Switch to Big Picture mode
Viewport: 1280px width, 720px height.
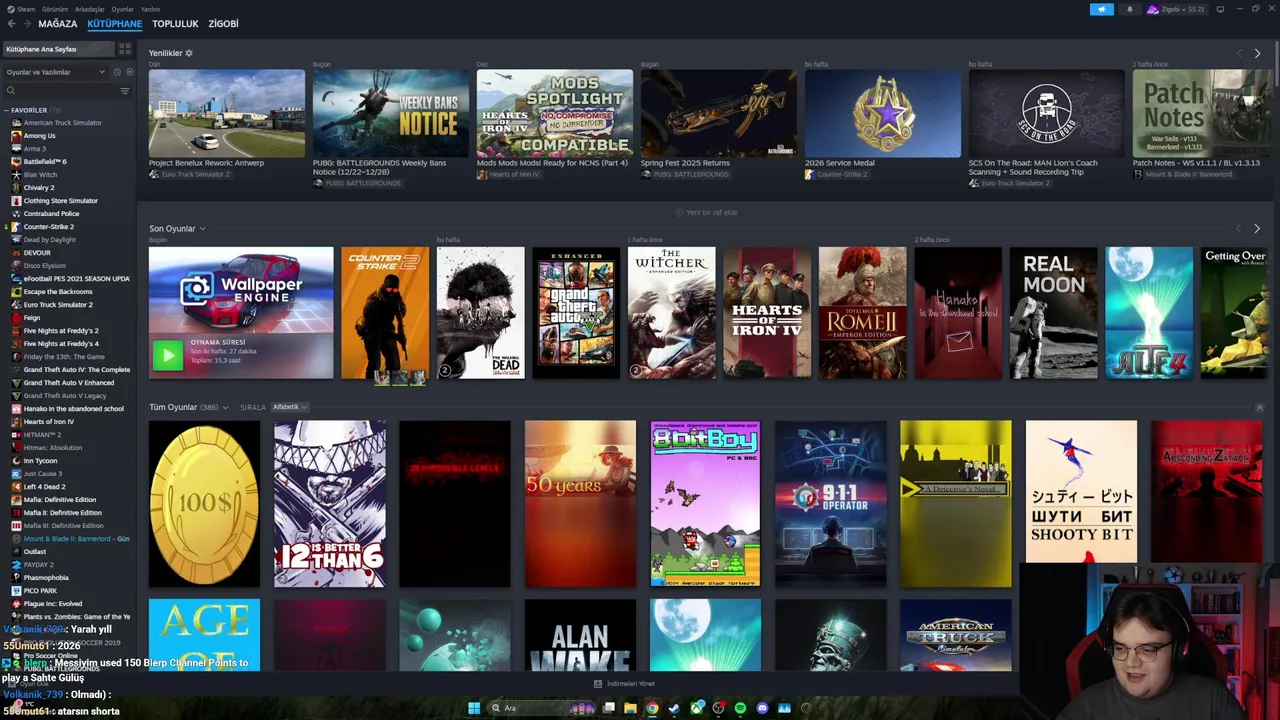point(1220,9)
